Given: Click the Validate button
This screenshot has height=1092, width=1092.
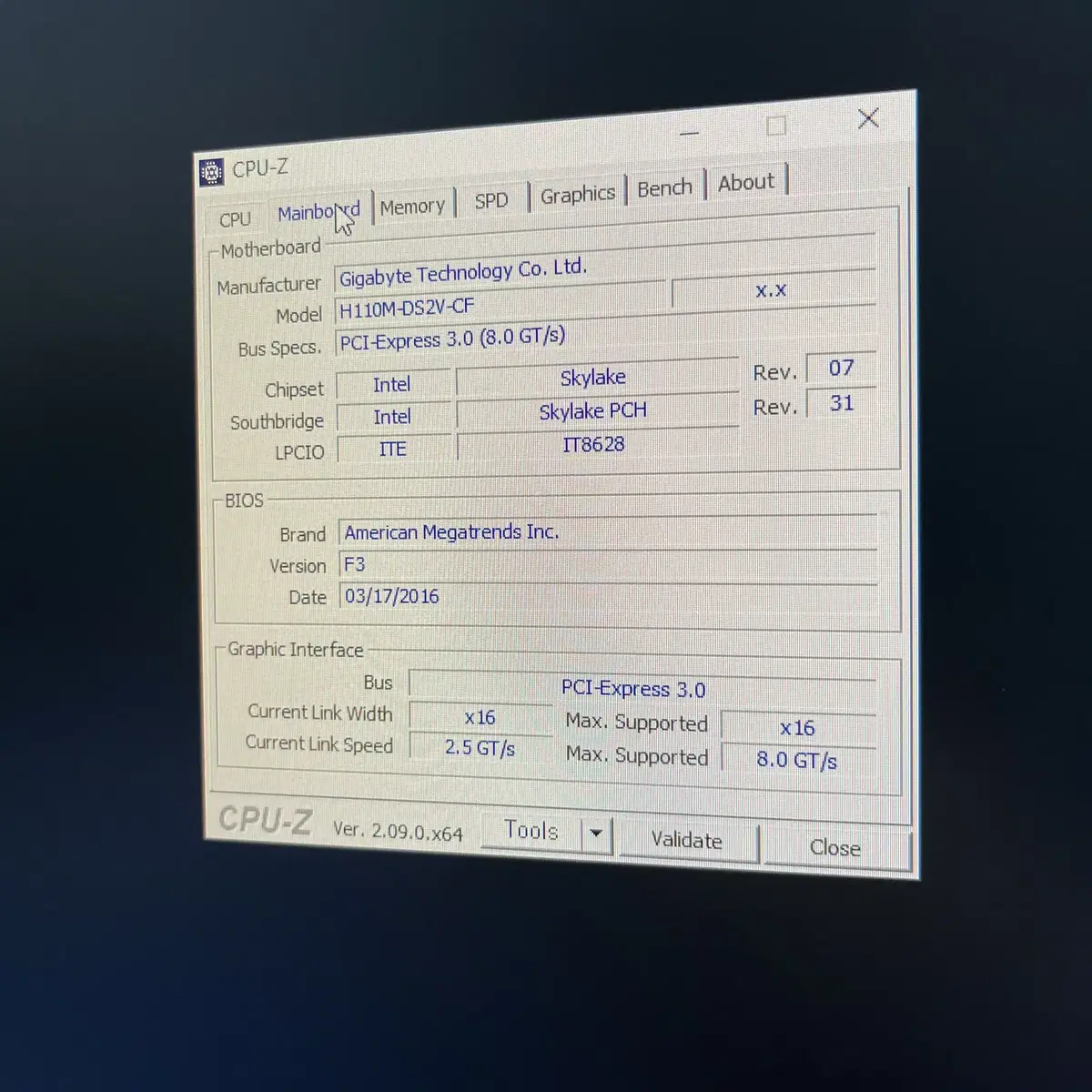Looking at the screenshot, I should 686,841.
